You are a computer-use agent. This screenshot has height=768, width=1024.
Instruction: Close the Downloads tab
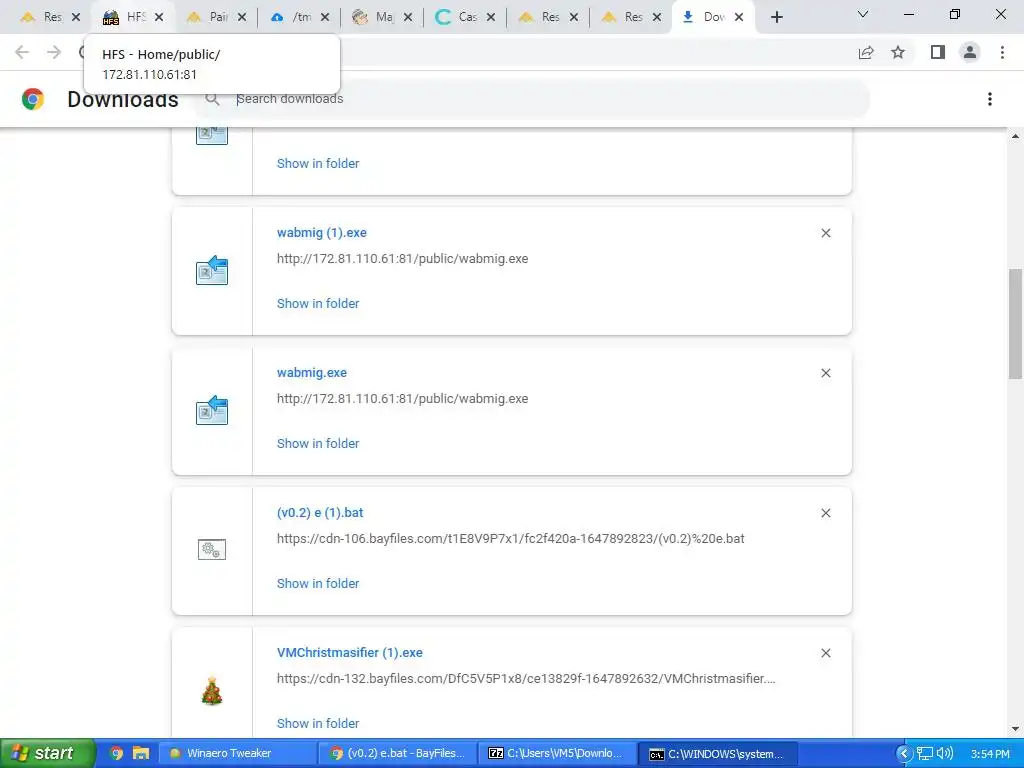click(739, 17)
